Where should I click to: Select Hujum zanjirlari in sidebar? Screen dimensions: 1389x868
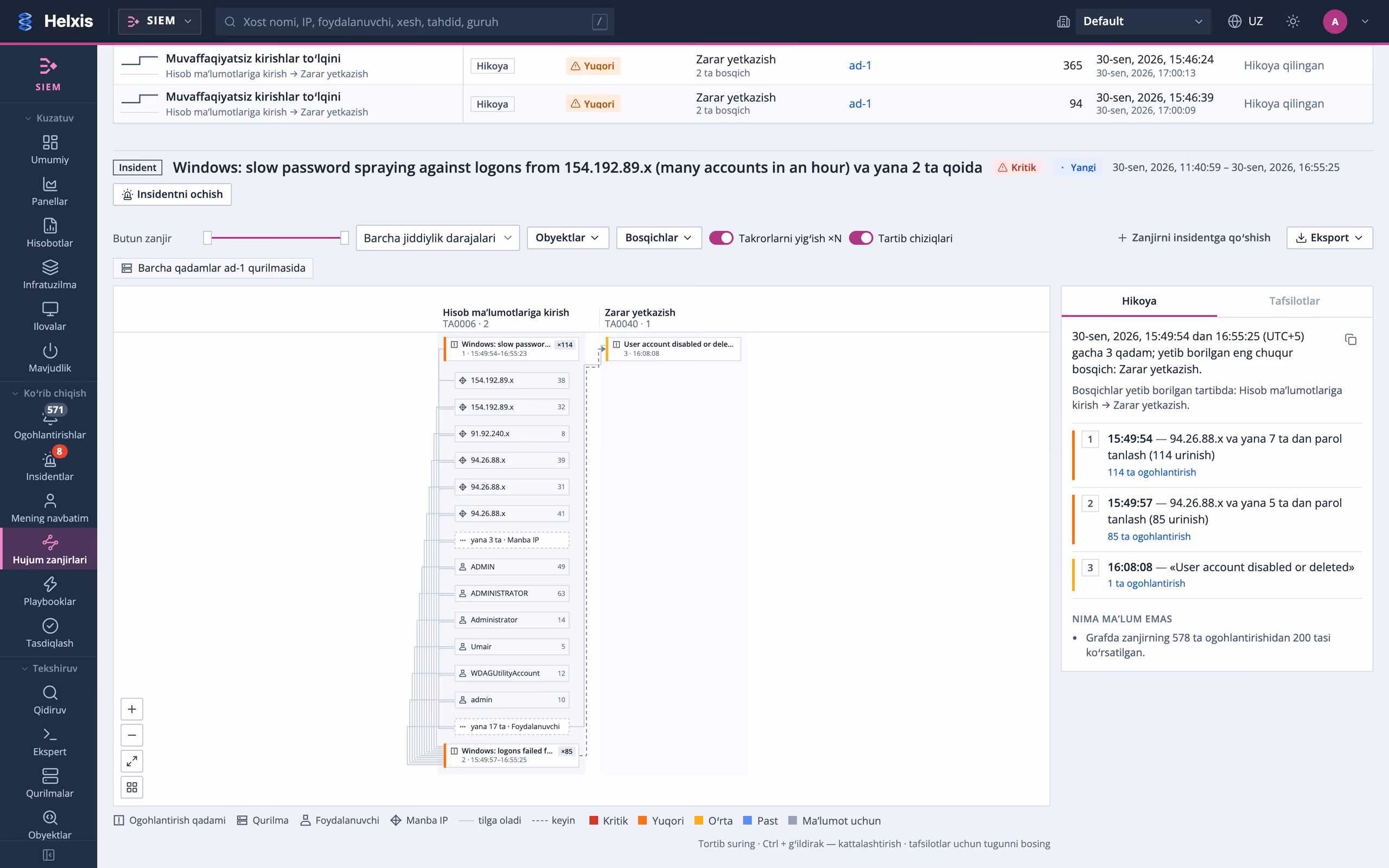pos(49,550)
